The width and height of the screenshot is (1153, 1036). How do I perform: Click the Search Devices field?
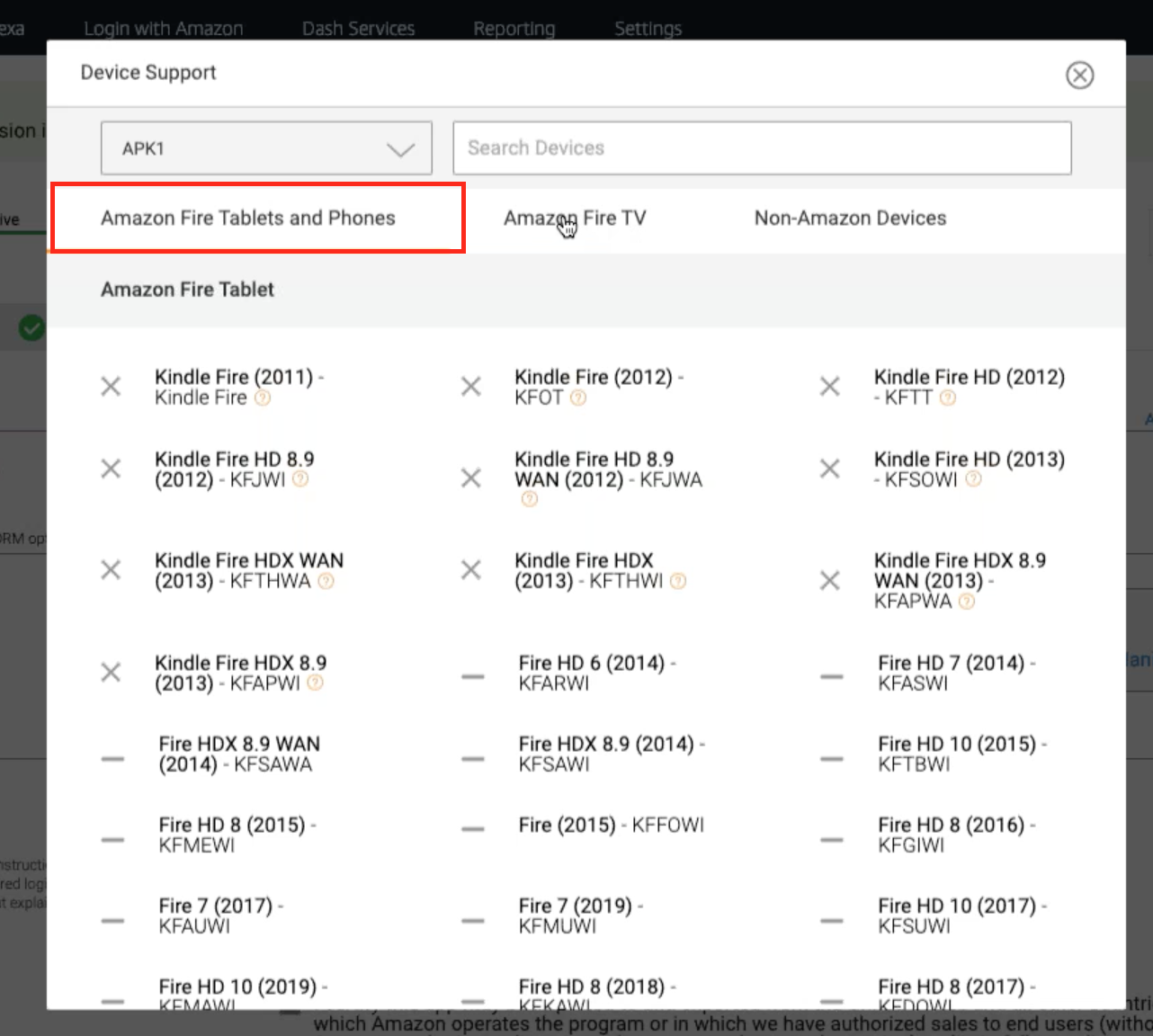click(762, 147)
